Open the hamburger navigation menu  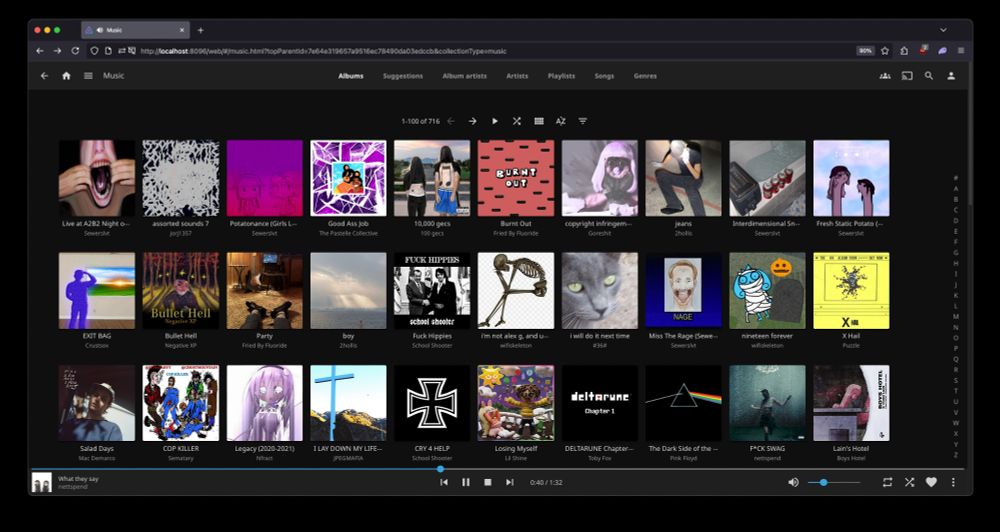point(88,76)
